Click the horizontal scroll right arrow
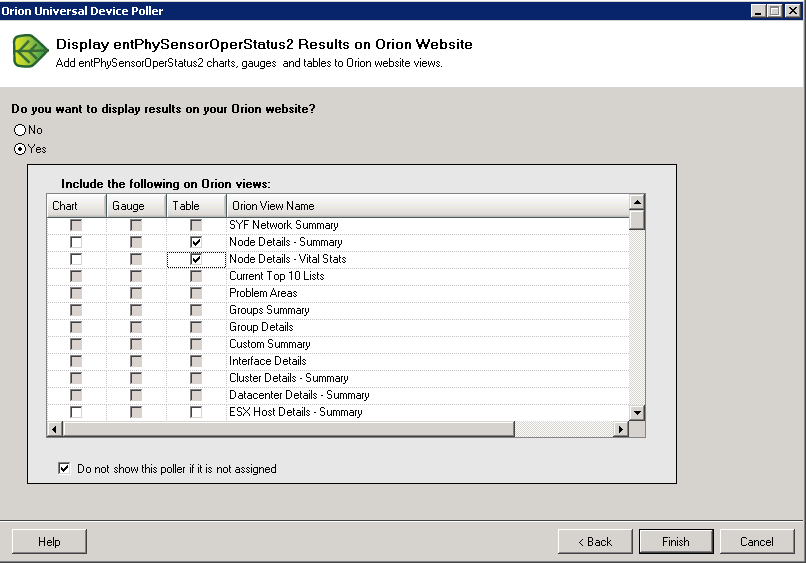Viewport: 806px width, 563px height. click(x=621, y=429)
